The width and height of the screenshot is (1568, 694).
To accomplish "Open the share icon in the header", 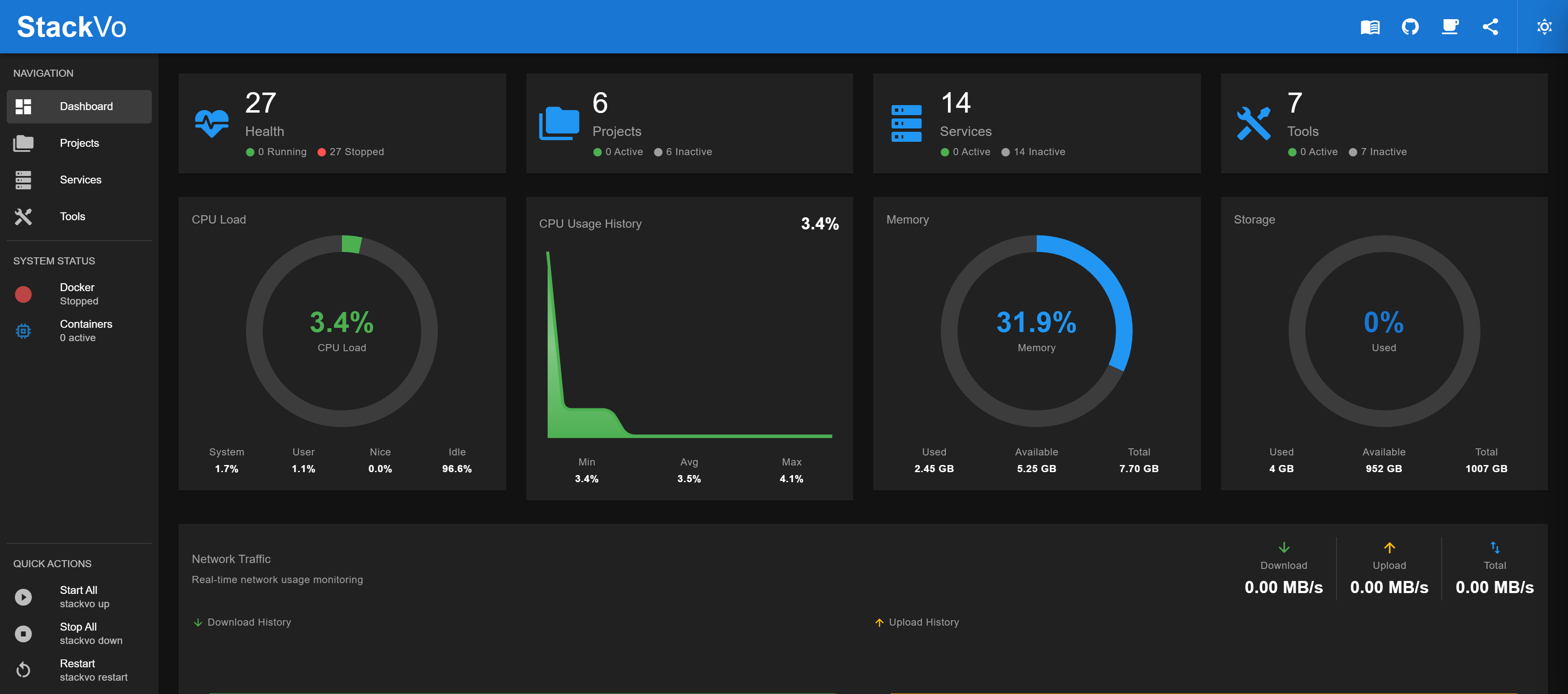I will pyautogui.click(x=1491, y=26).
